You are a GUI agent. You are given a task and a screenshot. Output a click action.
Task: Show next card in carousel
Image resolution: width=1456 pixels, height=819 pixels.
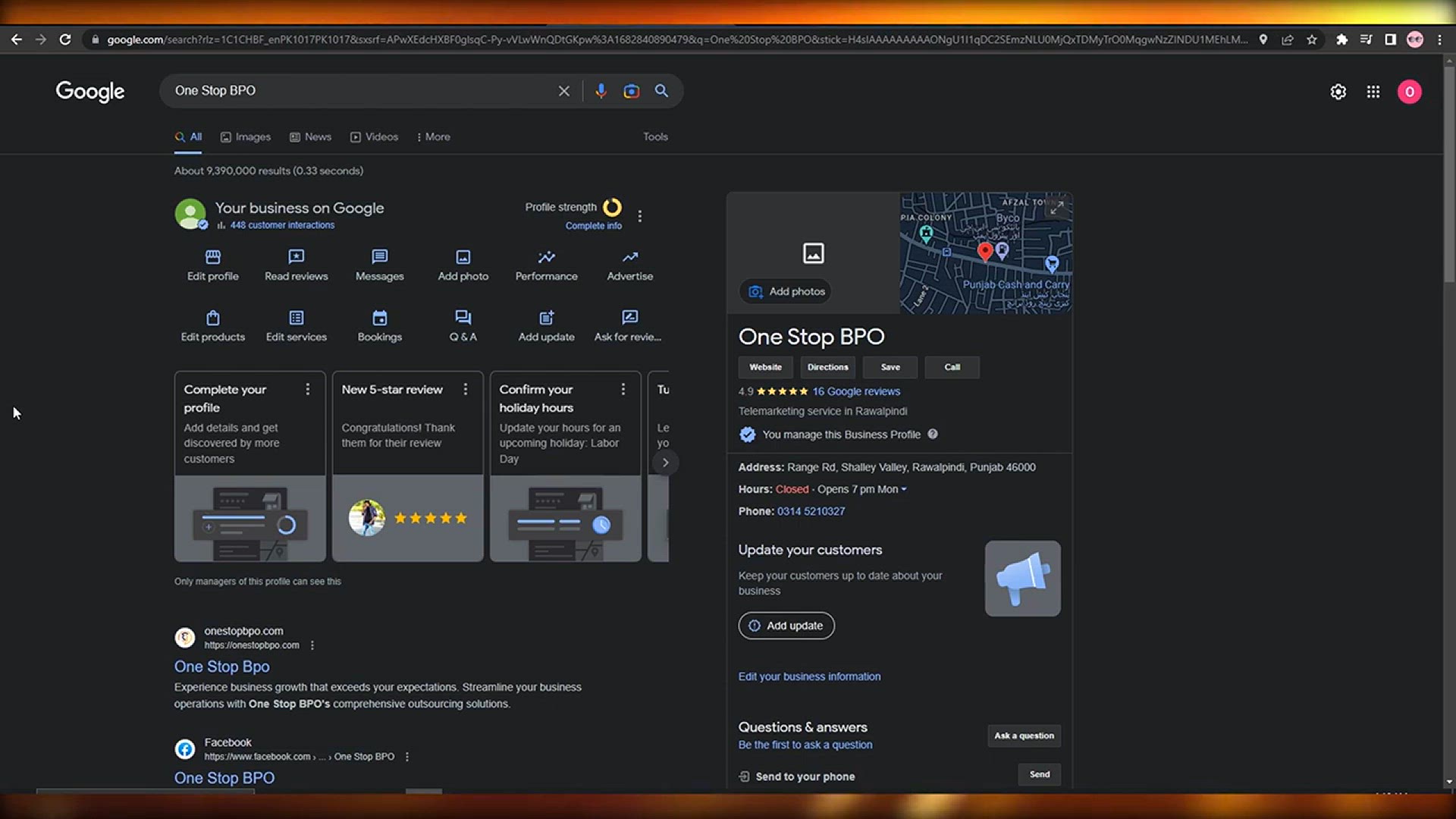click(665, 463)
